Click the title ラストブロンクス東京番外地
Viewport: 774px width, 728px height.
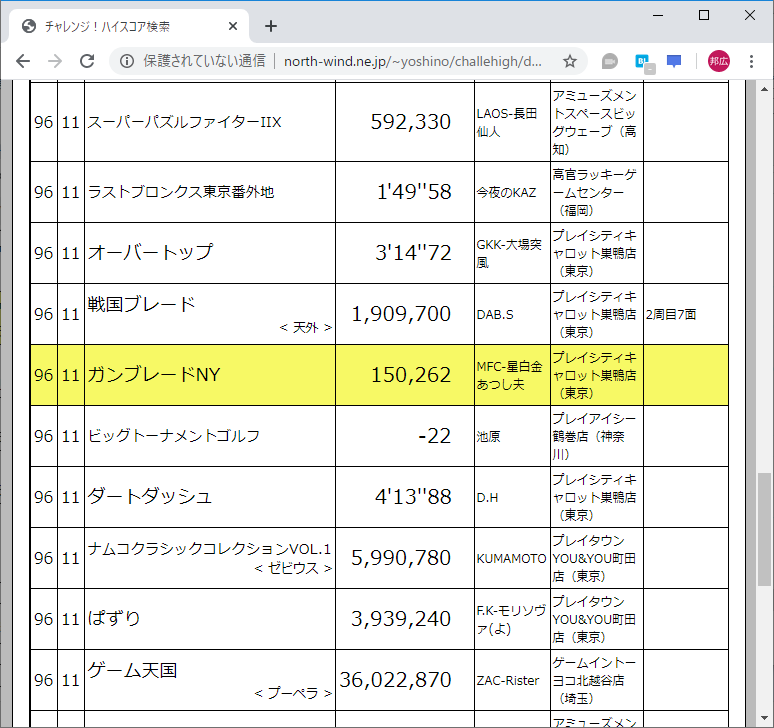pos(181,192)
